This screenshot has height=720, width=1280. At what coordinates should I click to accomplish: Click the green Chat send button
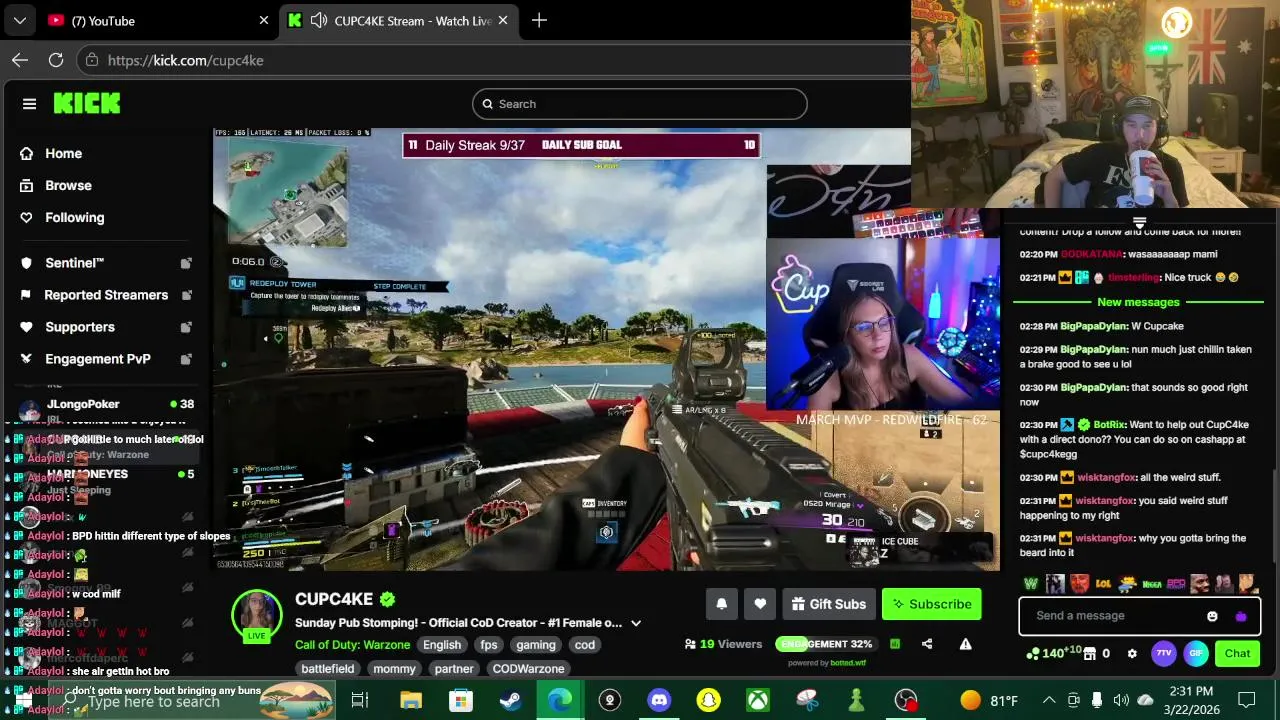[x=1237, y=653]
